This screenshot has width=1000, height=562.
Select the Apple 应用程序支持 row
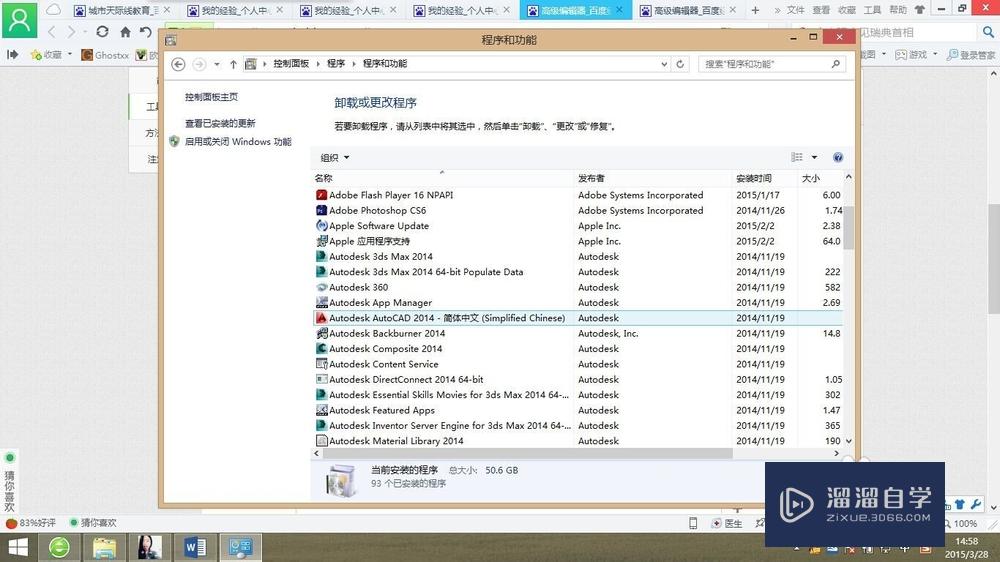(578, 241)
